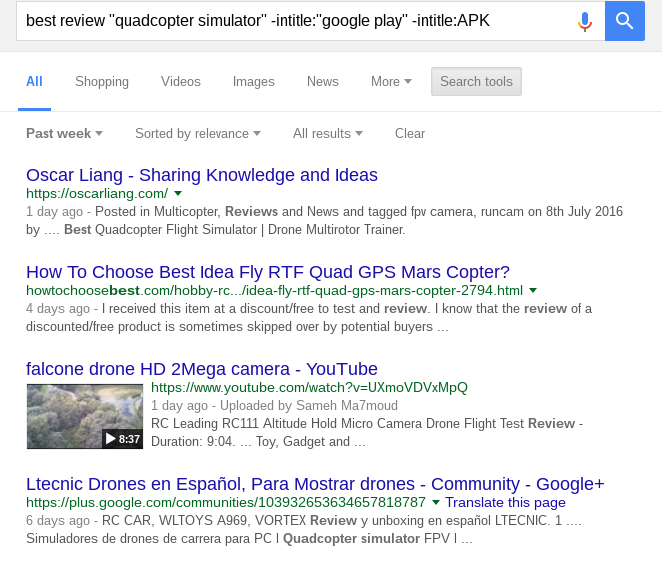Open the Videos results tab

(181, 81)
